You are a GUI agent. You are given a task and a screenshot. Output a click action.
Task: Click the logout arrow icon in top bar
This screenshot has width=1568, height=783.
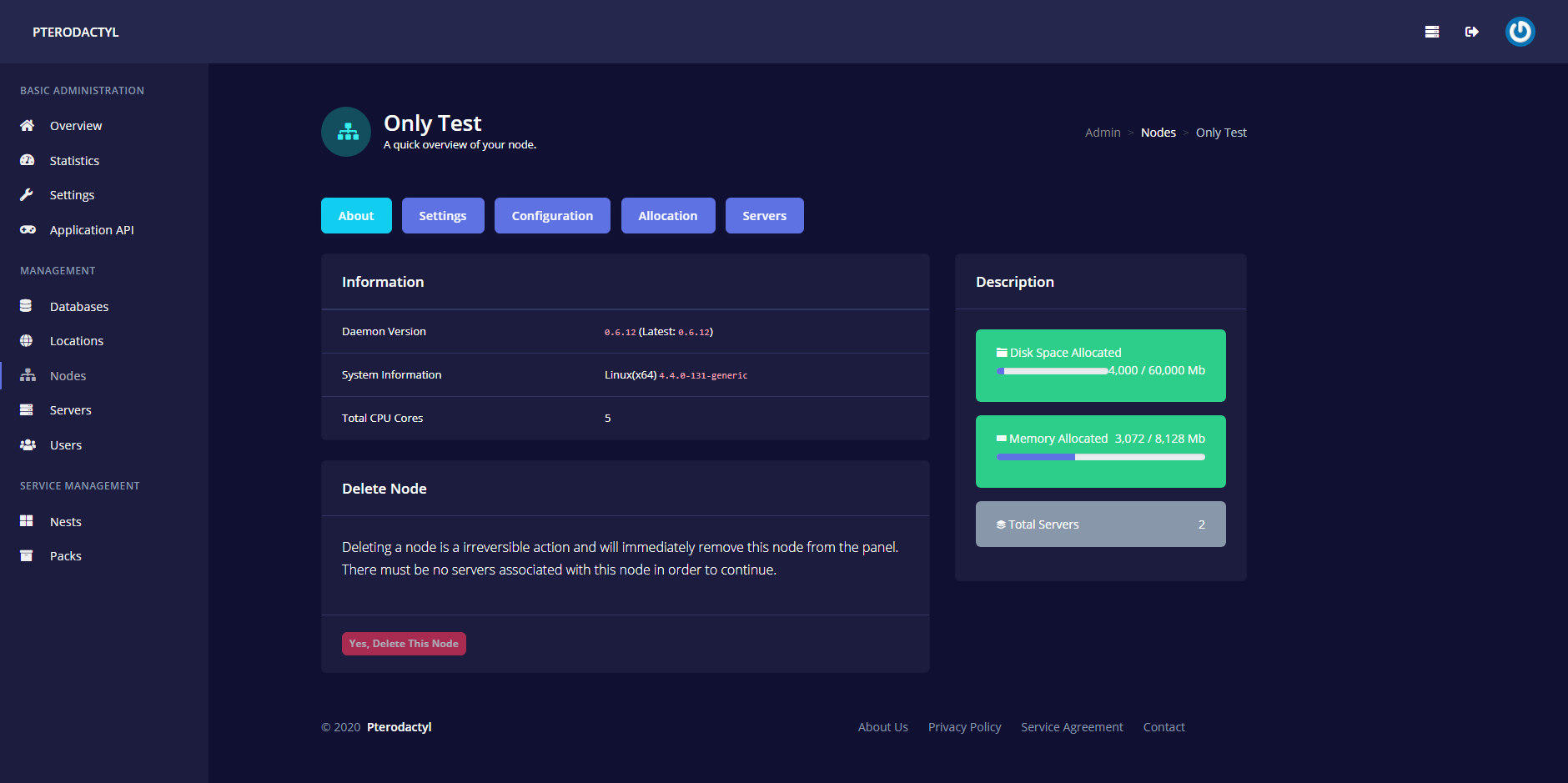pos(1472,32)
